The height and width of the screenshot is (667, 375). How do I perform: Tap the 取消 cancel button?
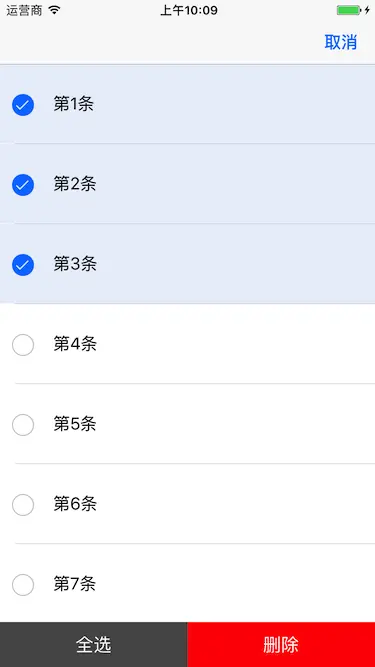pos(341,42)
